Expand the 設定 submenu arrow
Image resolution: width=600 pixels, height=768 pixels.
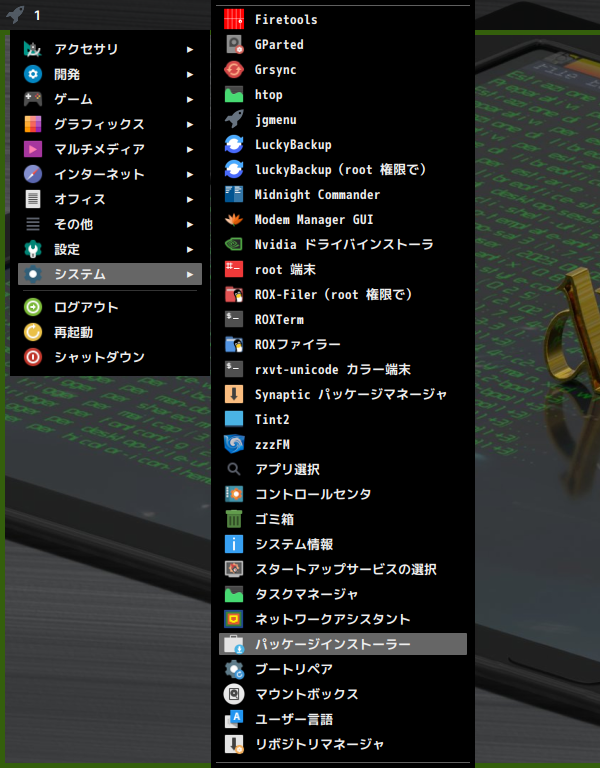[x=190, y=249]
